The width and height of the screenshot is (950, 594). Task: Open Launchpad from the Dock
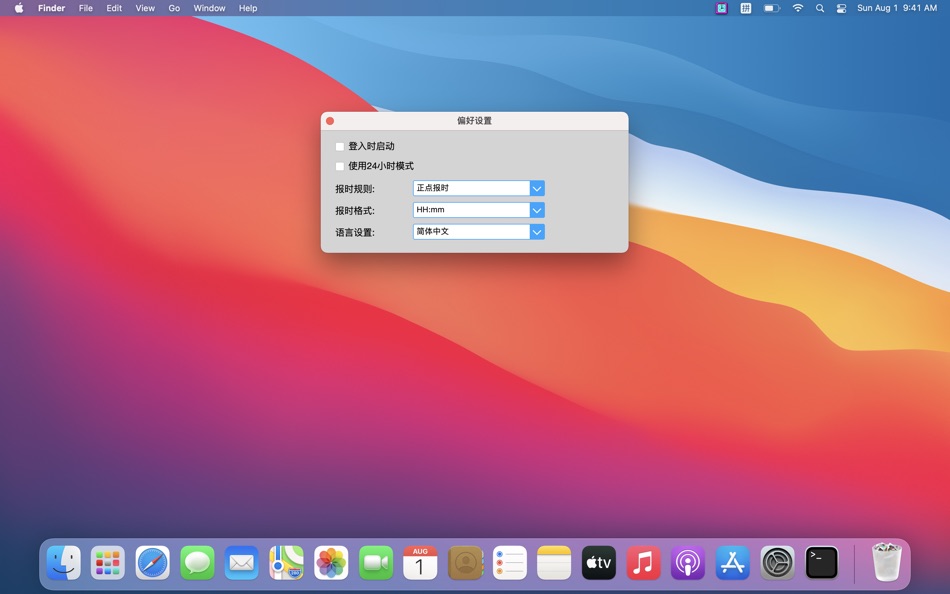pyautogui.click(x=108, y=563)
